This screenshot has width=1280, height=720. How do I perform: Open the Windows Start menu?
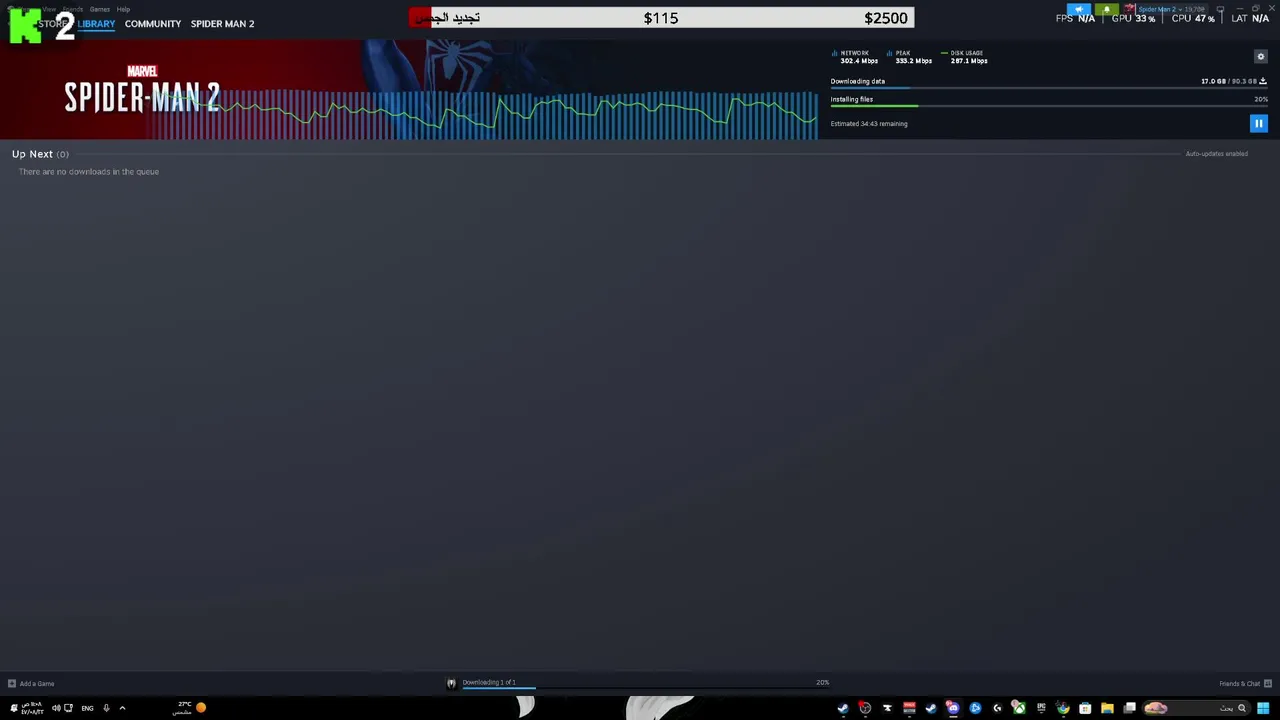(x=1263, y=708)
